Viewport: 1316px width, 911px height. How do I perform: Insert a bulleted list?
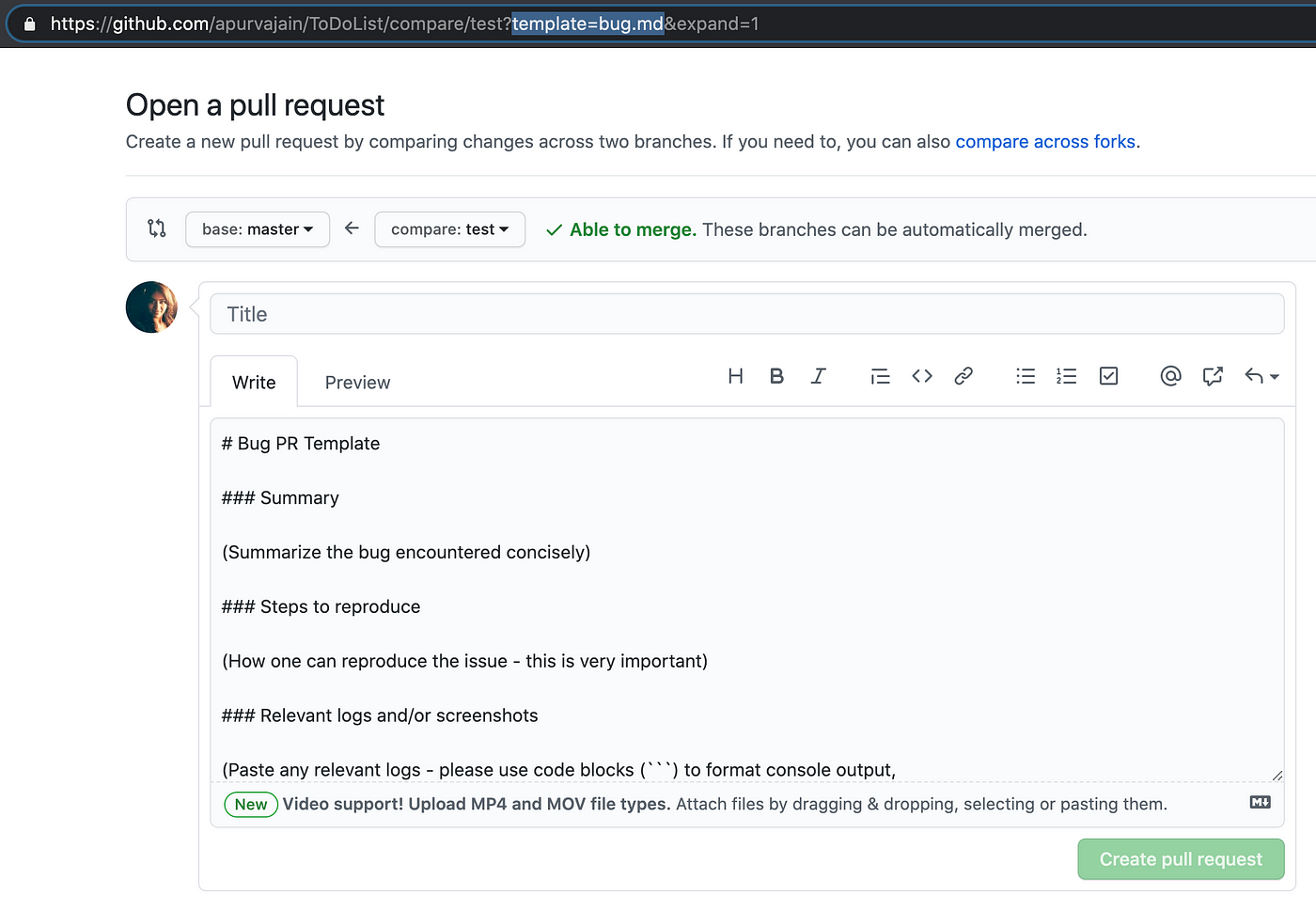pyautogui.click(x=1026, y=376)
